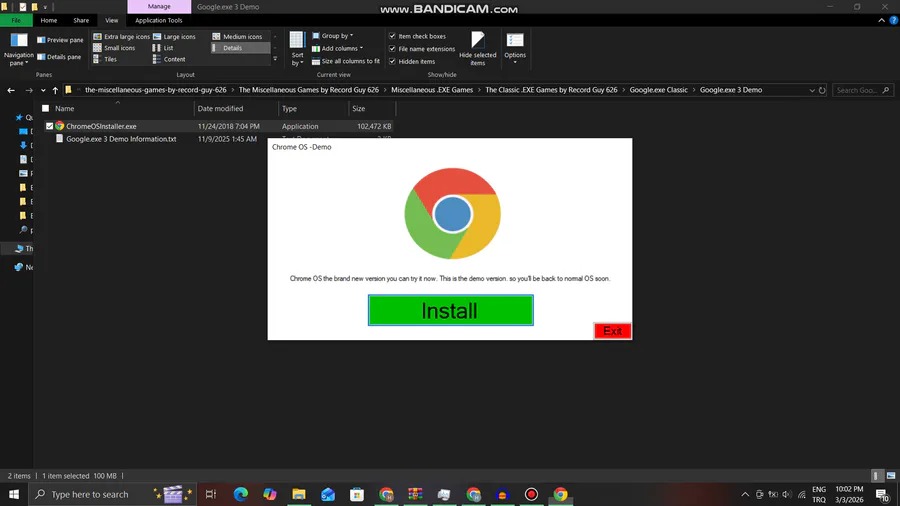This screenshot has height=506, width=900.
Task: Click the Google.exe Classic breadcrumb
Action: [x=658, y=90]
